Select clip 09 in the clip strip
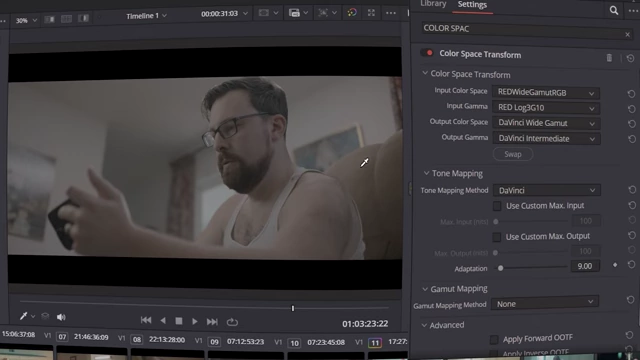Viewport: 640px width, 360px height. point(214,342)
